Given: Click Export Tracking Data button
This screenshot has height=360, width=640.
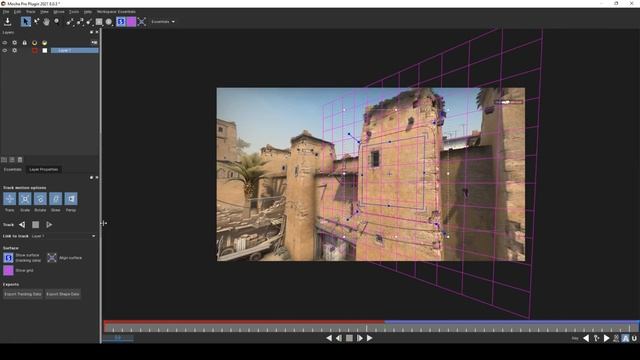Looking at the screenshot, I should [23, 294].
